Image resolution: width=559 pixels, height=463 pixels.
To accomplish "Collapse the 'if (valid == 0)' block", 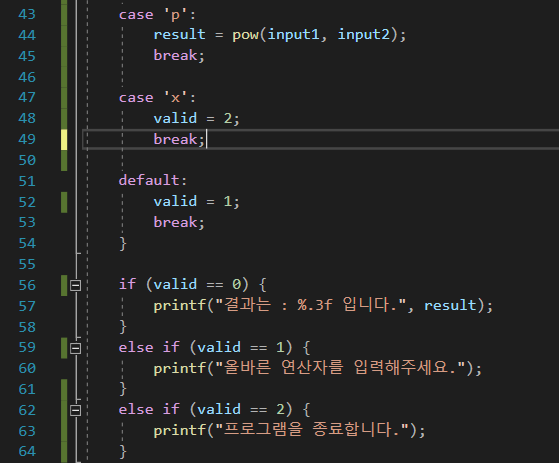I will pyautogui.click(x=75, y=285).
